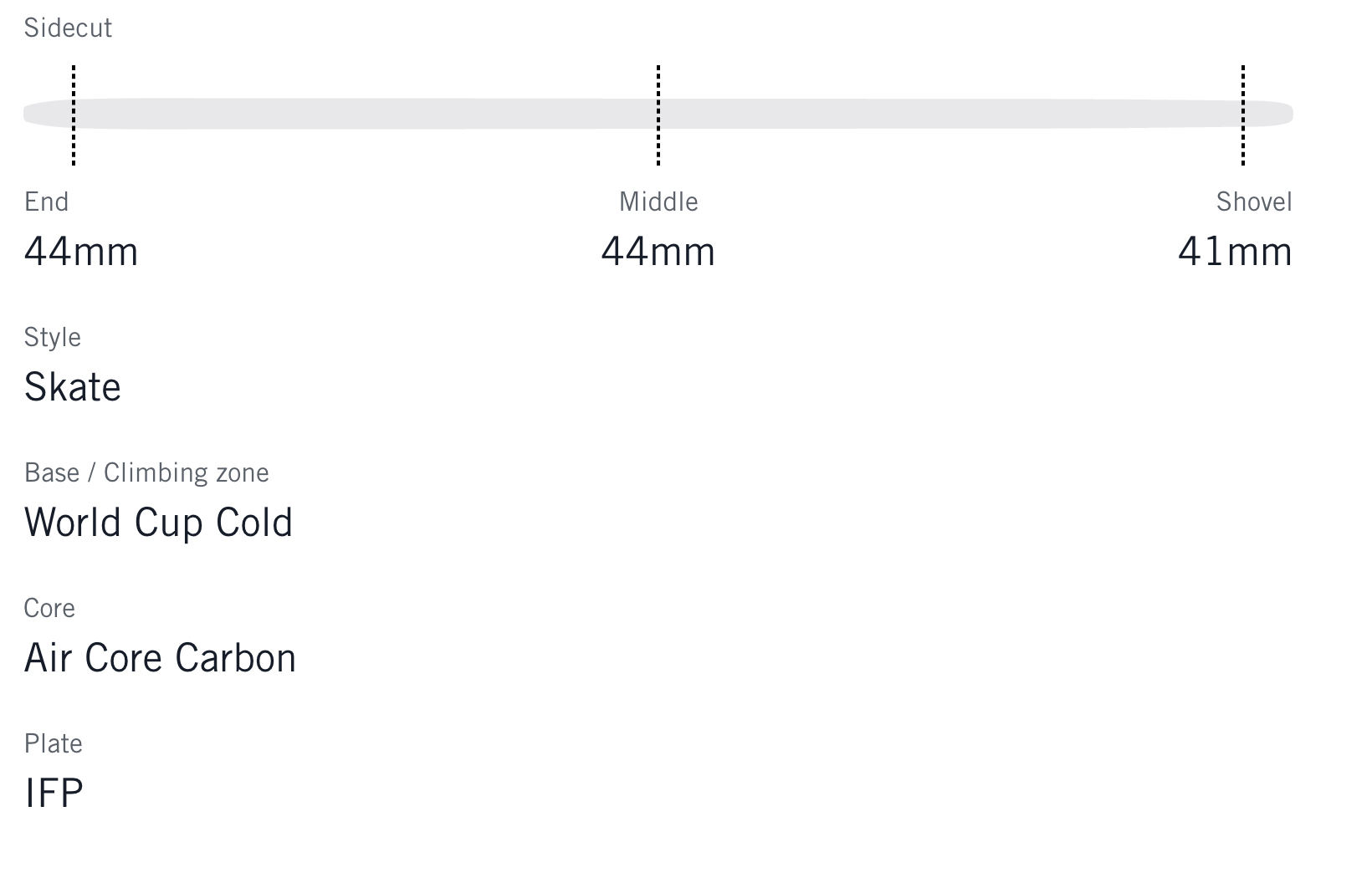Viewport: 1372px width, 883px height.
Task: Click the Middle dashed marker line
Action: pyautogui.click(x=658, y=115)
